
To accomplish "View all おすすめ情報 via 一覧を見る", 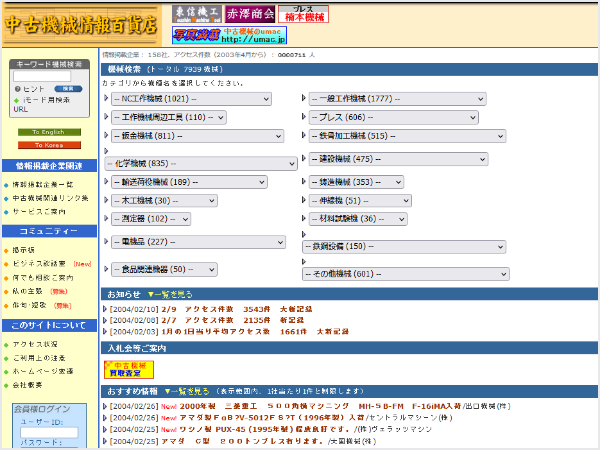I will pos(187,391).
